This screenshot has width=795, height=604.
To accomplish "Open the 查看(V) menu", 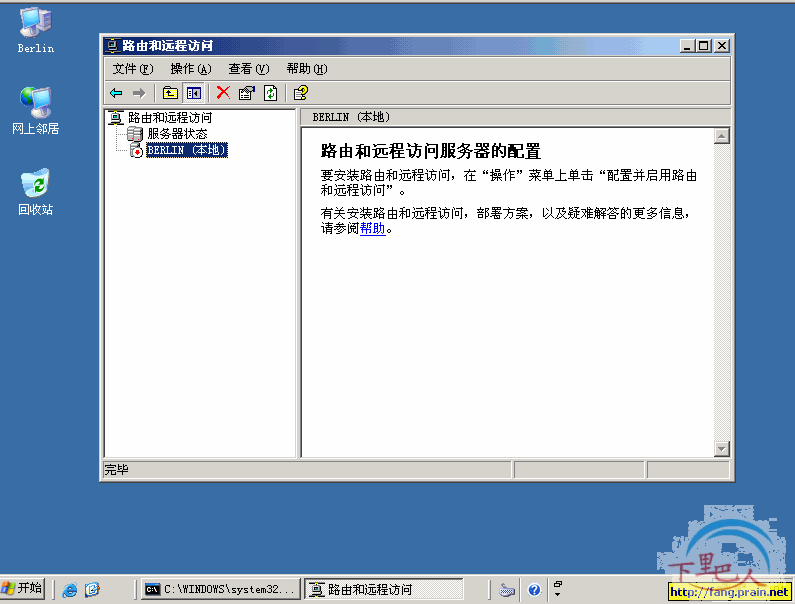I will point(248,69).
